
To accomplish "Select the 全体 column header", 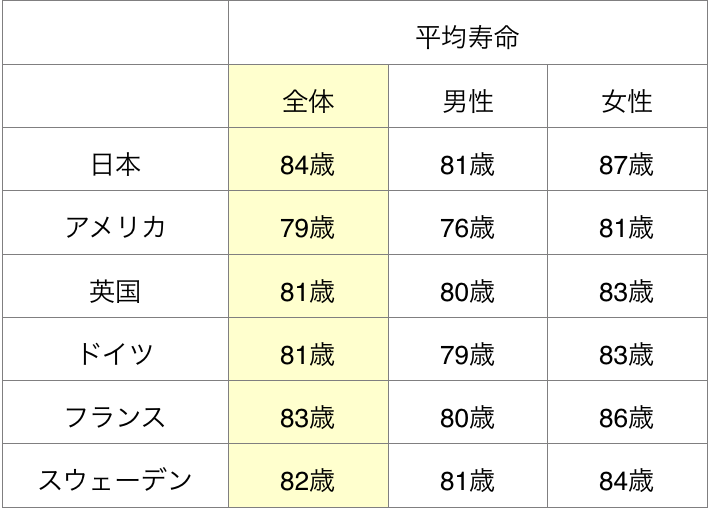I will coord(308,101).
